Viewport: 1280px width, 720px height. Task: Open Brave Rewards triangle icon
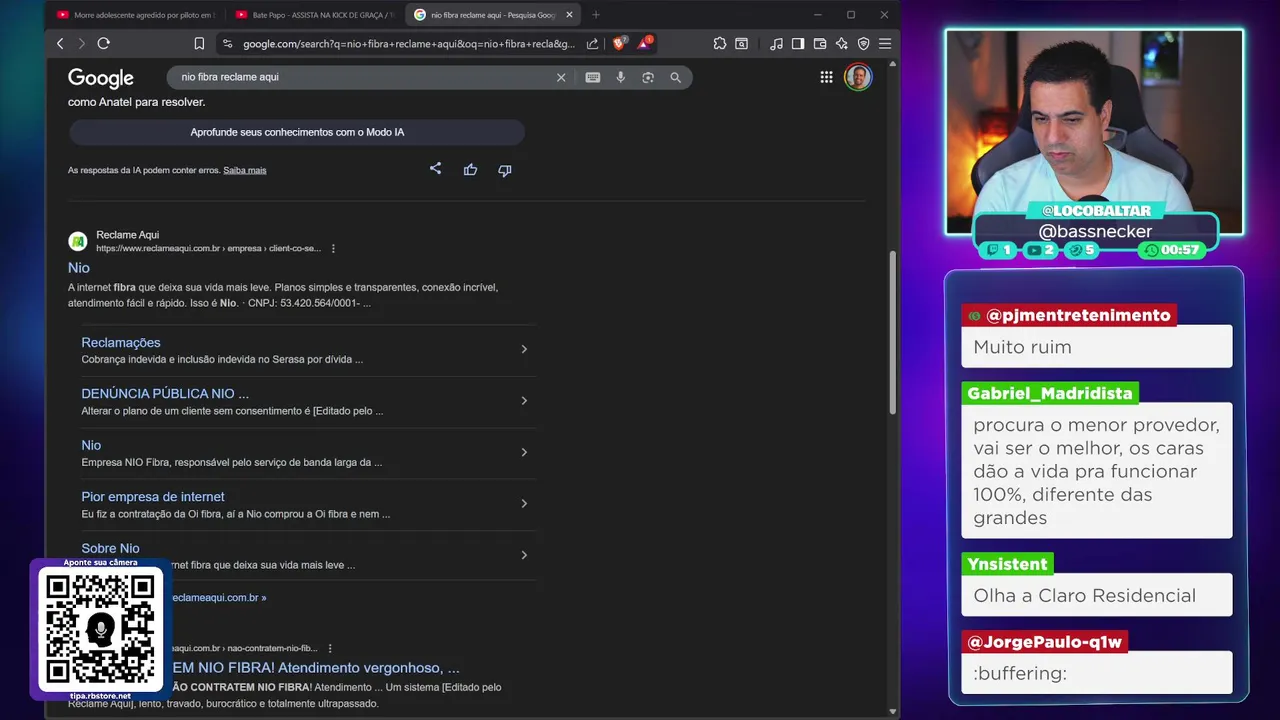(x=645, y=44)
